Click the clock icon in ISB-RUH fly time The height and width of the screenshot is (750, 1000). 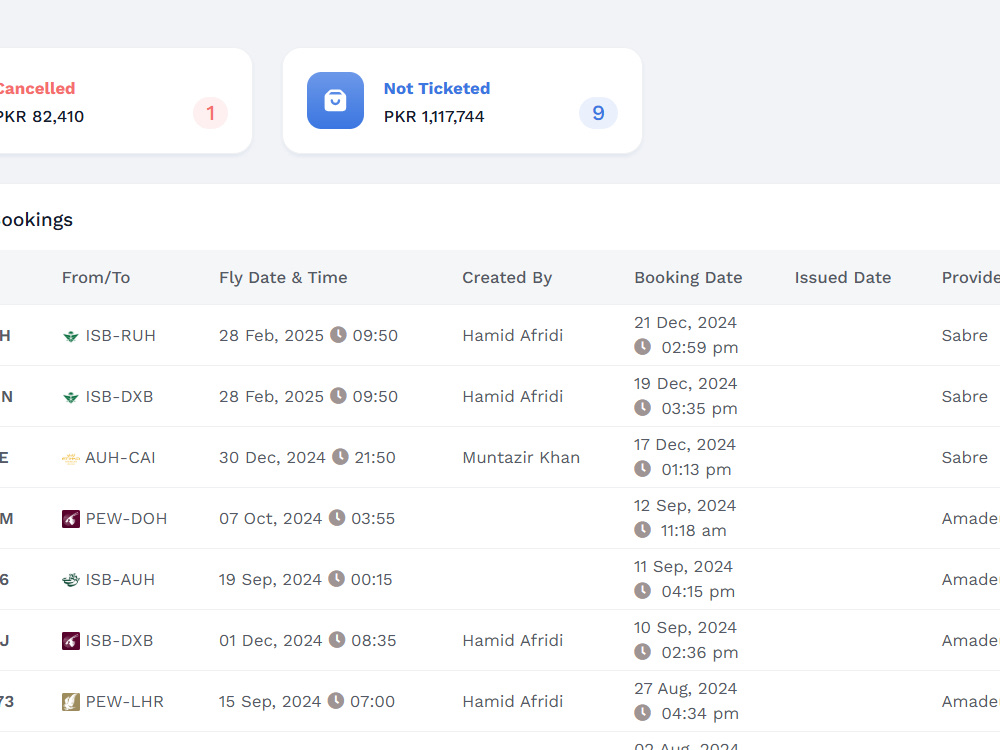(338, 334)
